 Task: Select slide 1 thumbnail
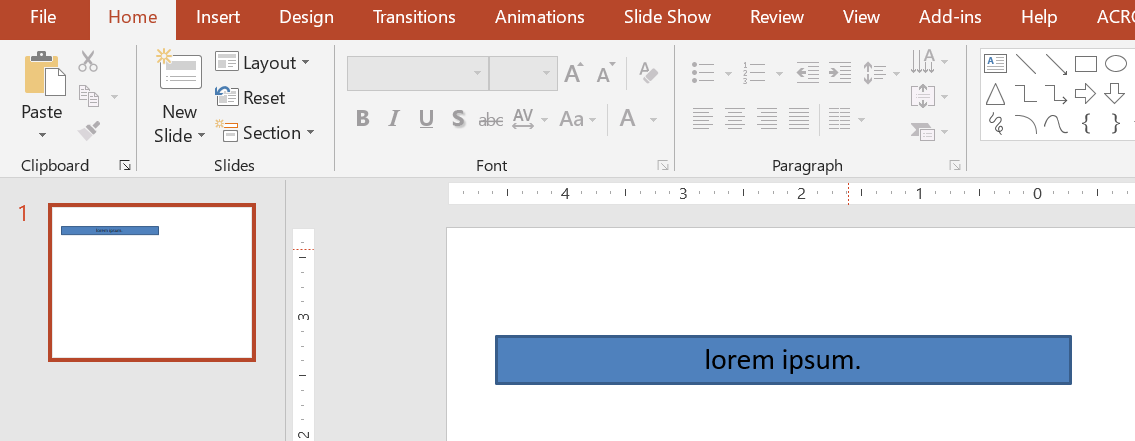[152, 282]
